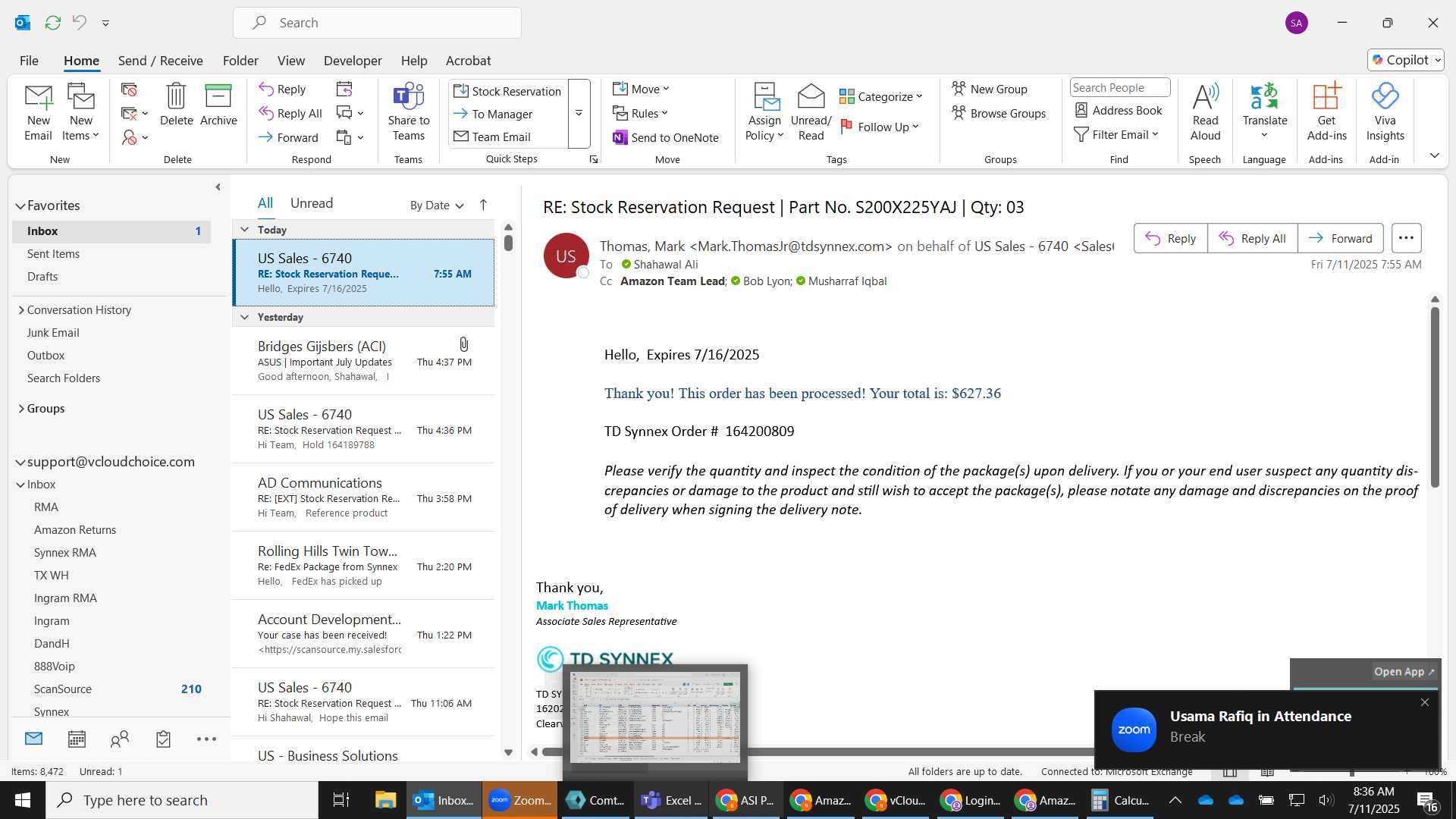Archive the selected message
The width and height of the screenshot is (1456, 819).
tap(218, 105)
